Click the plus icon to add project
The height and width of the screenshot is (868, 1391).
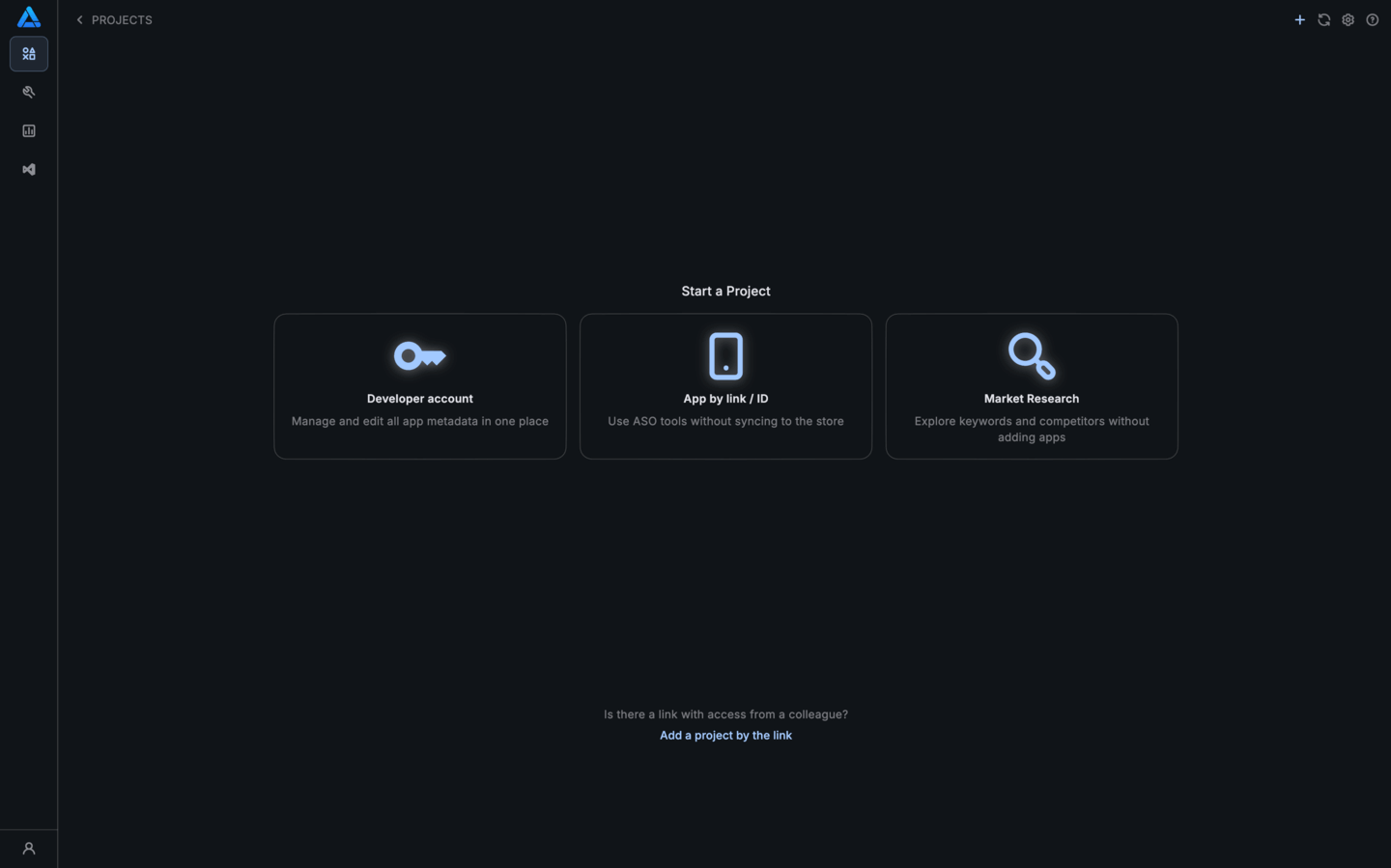pyautogui.click(x=1299, y=20)
